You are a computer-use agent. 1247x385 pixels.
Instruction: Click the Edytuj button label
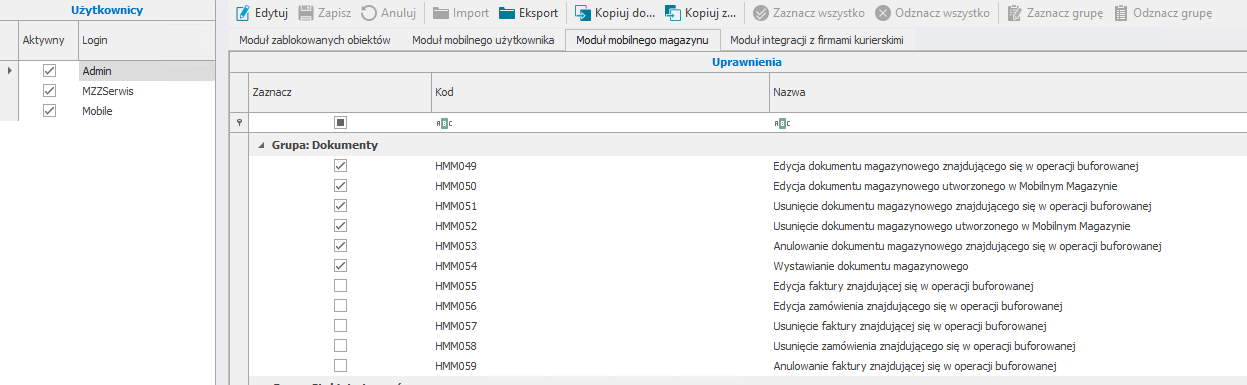(271, 14)
